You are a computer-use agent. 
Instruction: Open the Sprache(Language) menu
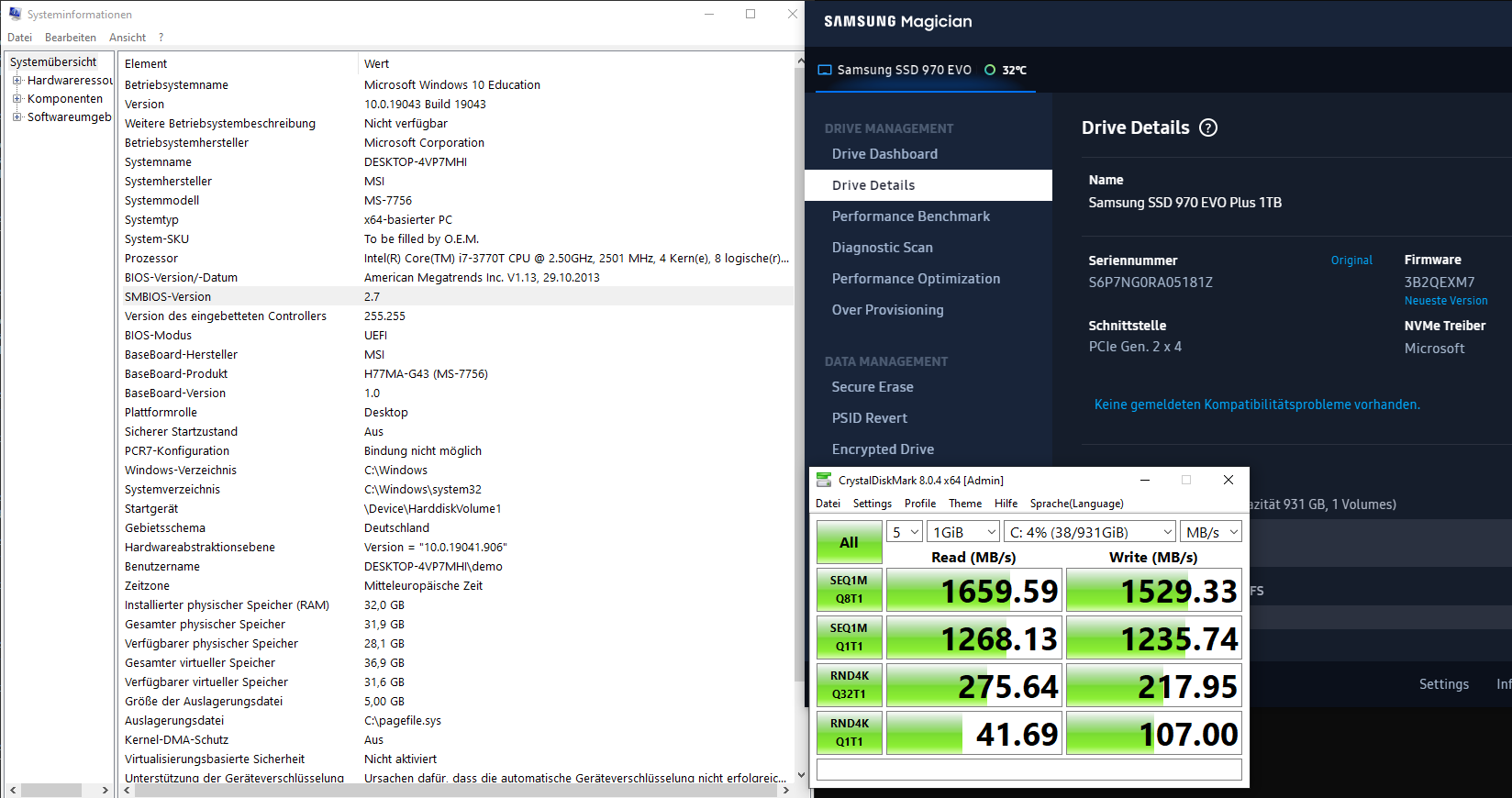(x=1076, y=504)
